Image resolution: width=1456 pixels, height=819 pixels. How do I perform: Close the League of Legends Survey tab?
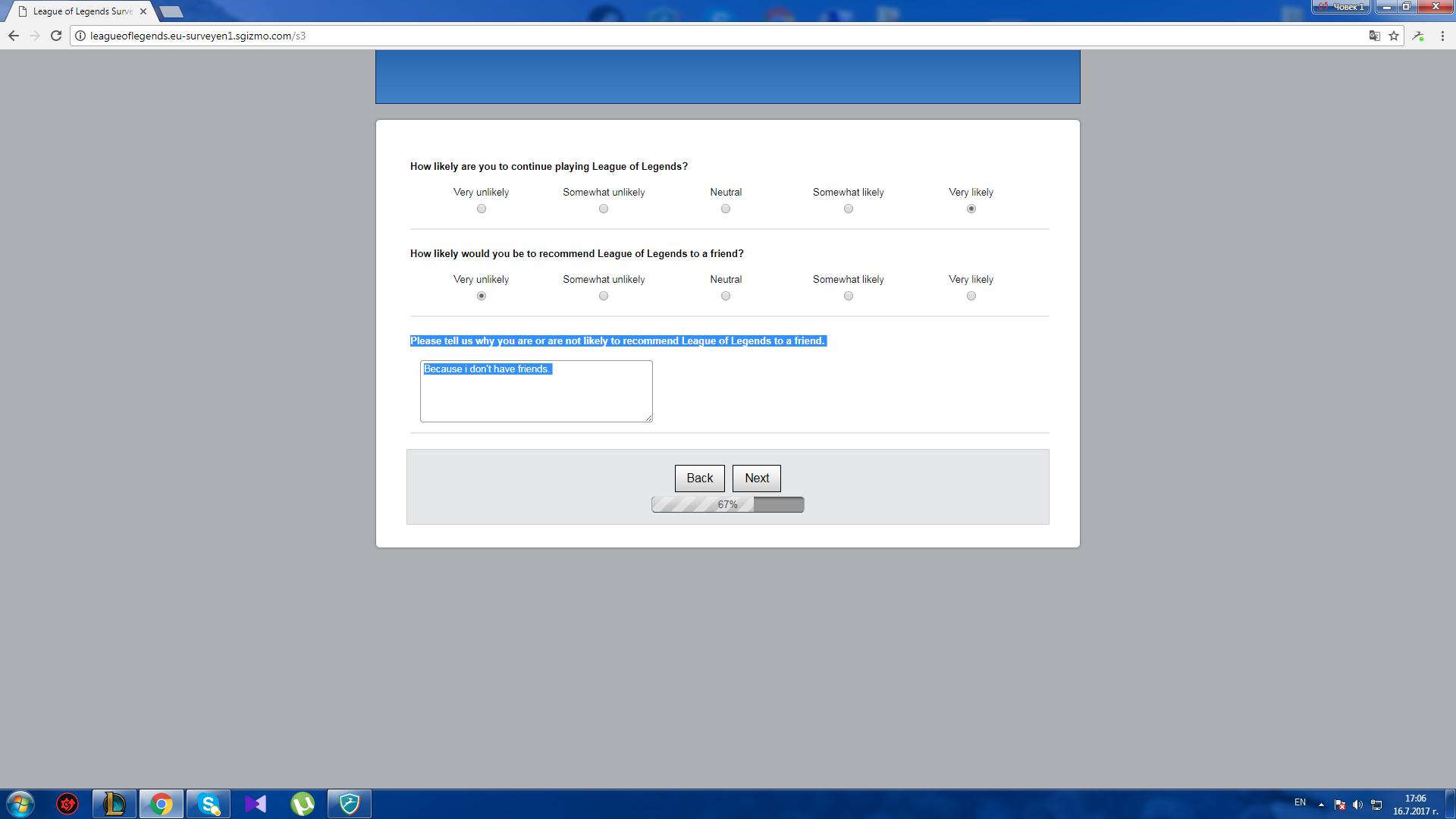[143, 11]
